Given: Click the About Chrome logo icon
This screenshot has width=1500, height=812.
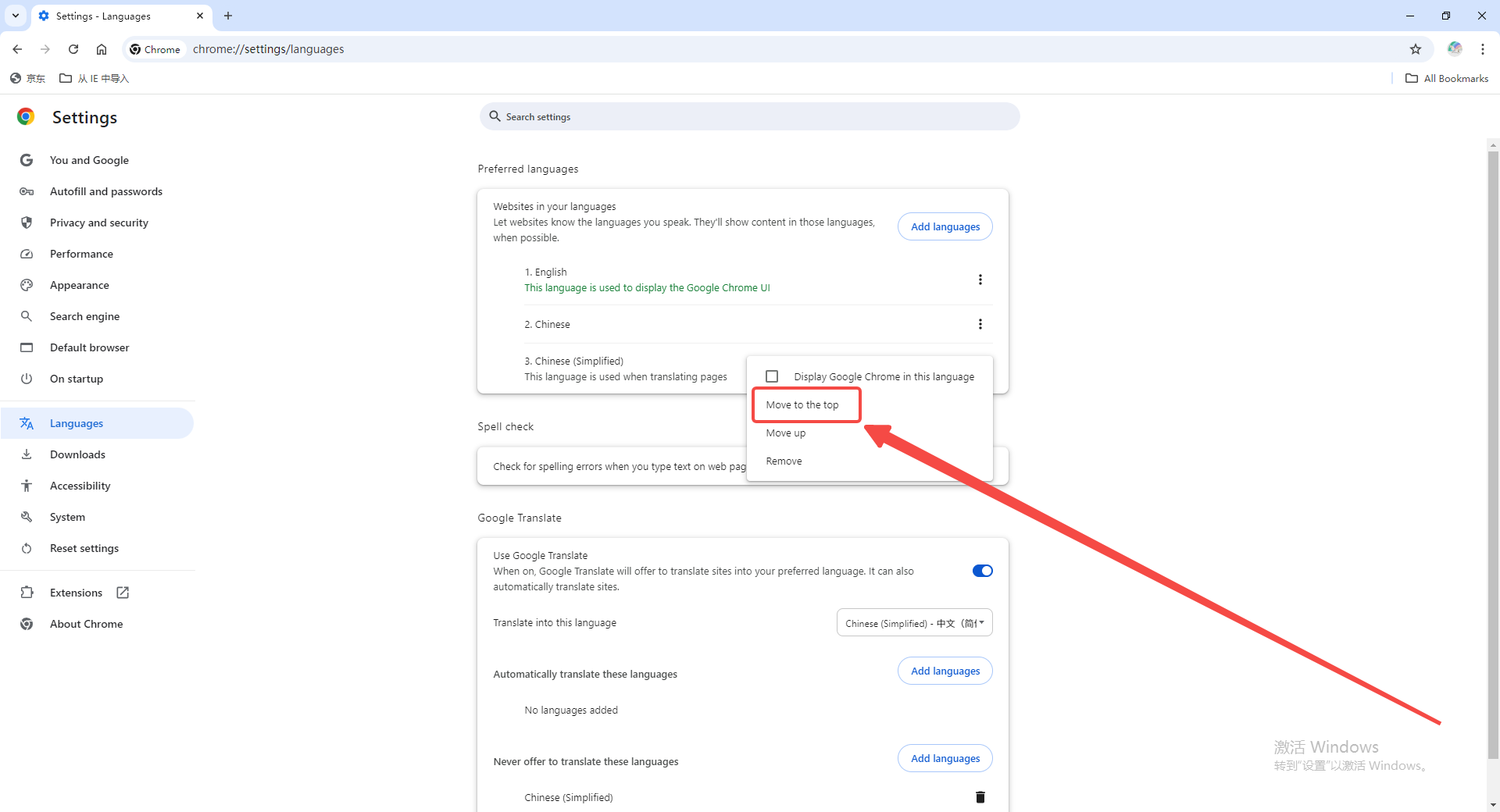Looking at the screenshot, I should 27,624.
